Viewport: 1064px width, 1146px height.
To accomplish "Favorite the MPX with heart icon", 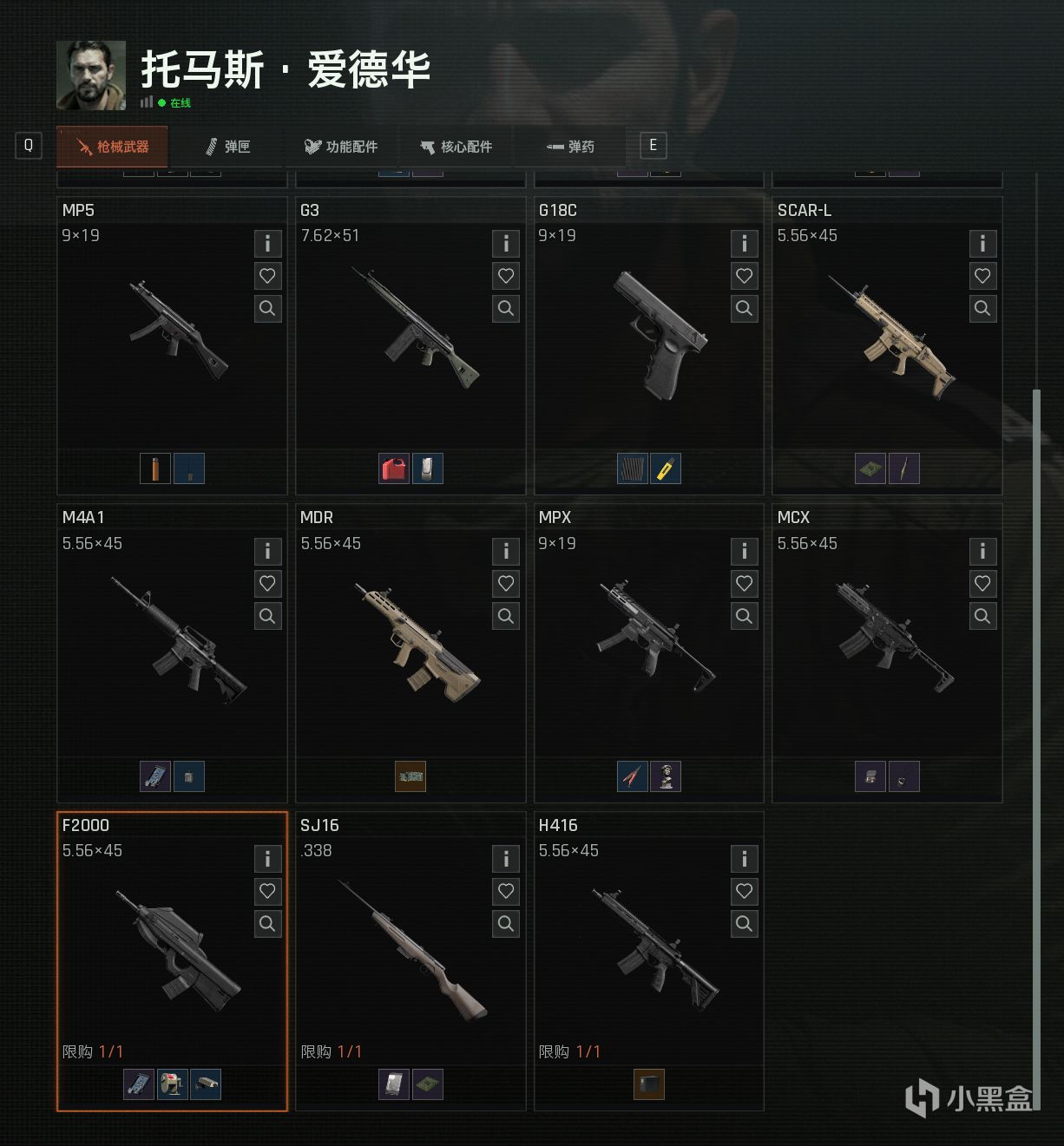I will pos(744,584).
